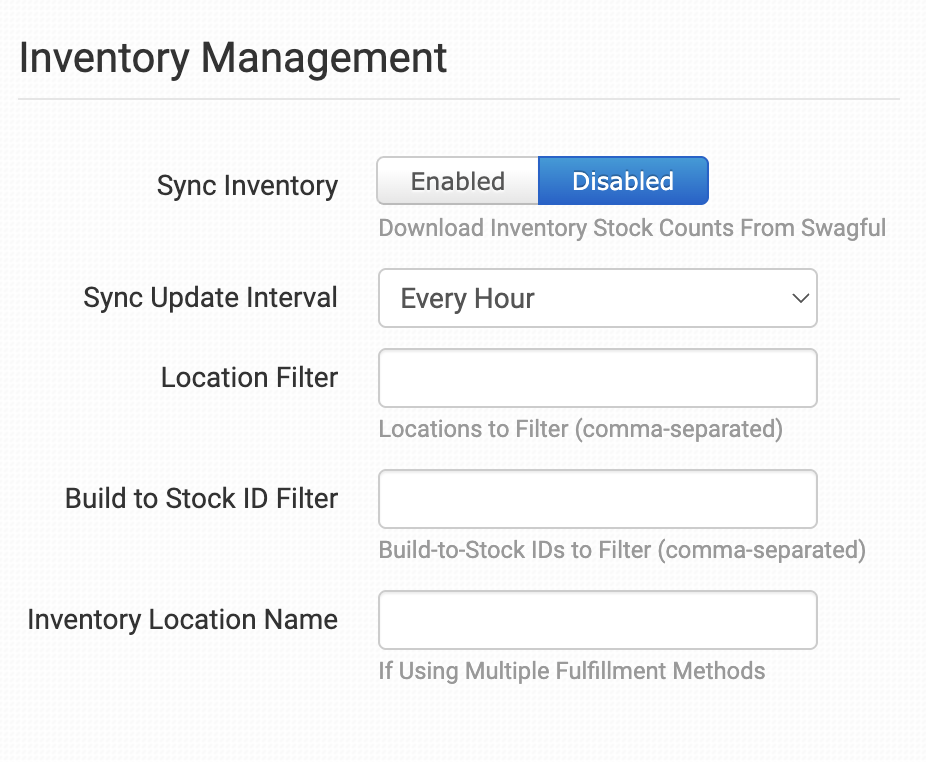This screenshot has width=926, height=762.
Task: Click the "Build to Stock ID Filter" label
Action: click(x=201, y=499)
